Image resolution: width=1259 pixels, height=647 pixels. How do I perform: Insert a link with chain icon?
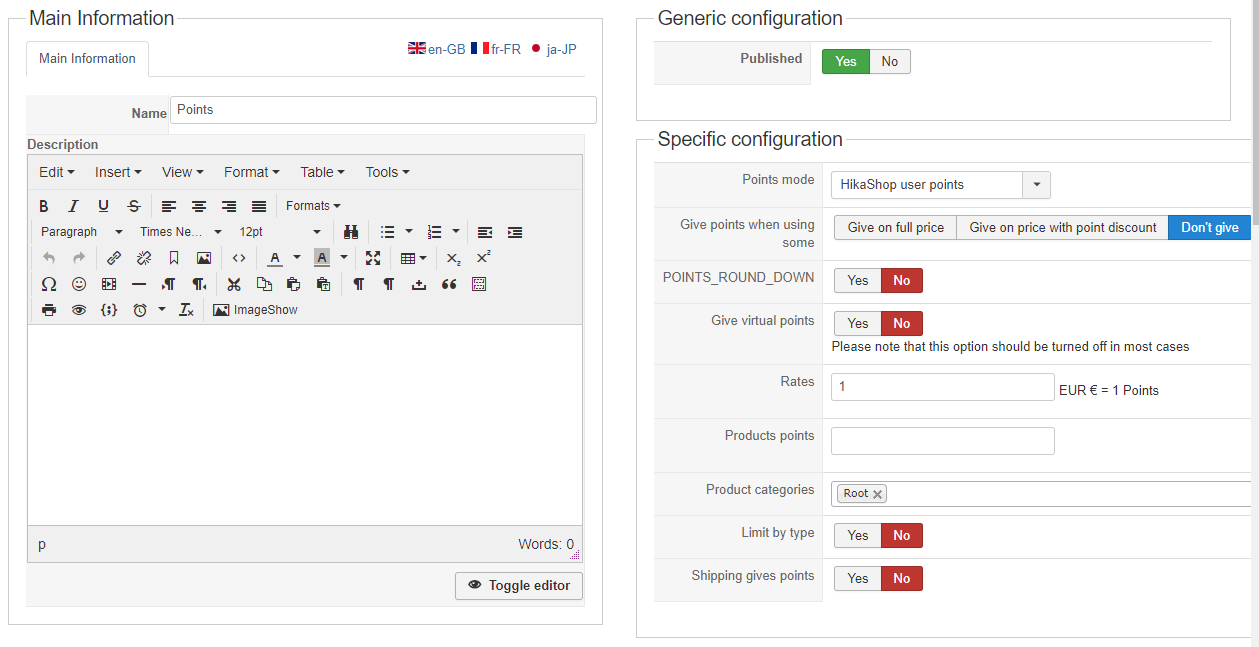coord(114,258)
